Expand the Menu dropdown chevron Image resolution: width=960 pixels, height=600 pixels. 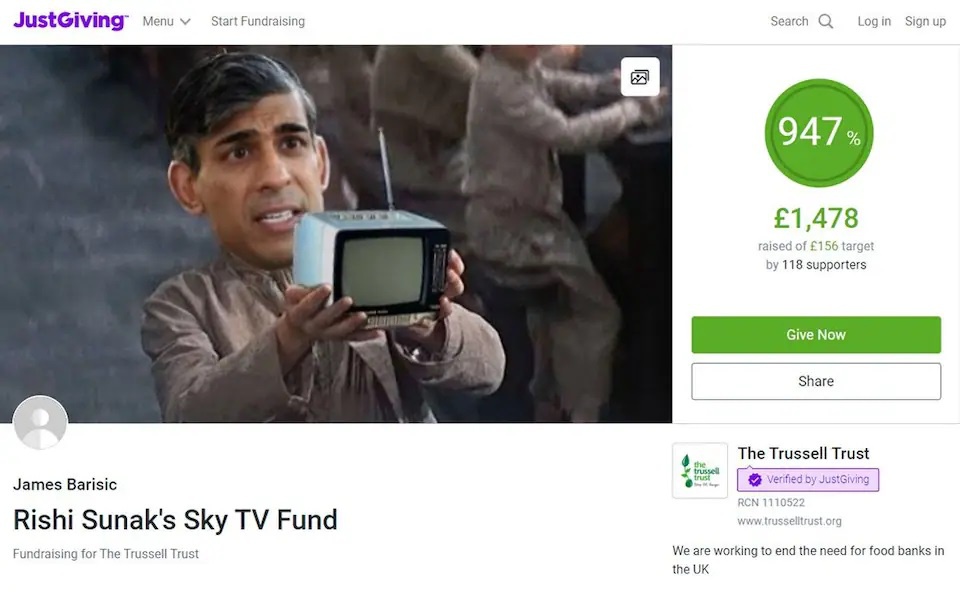(185, 21)
